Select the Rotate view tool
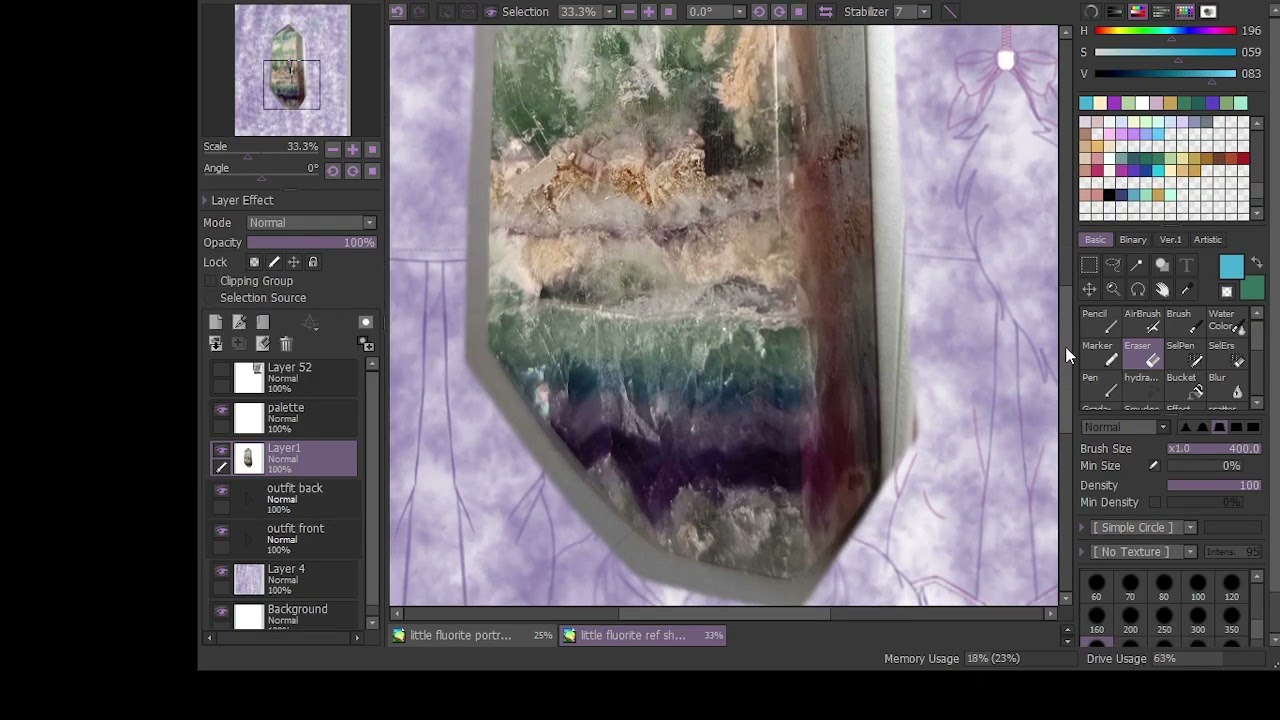1280x720 pixels. click(1137, 290)
